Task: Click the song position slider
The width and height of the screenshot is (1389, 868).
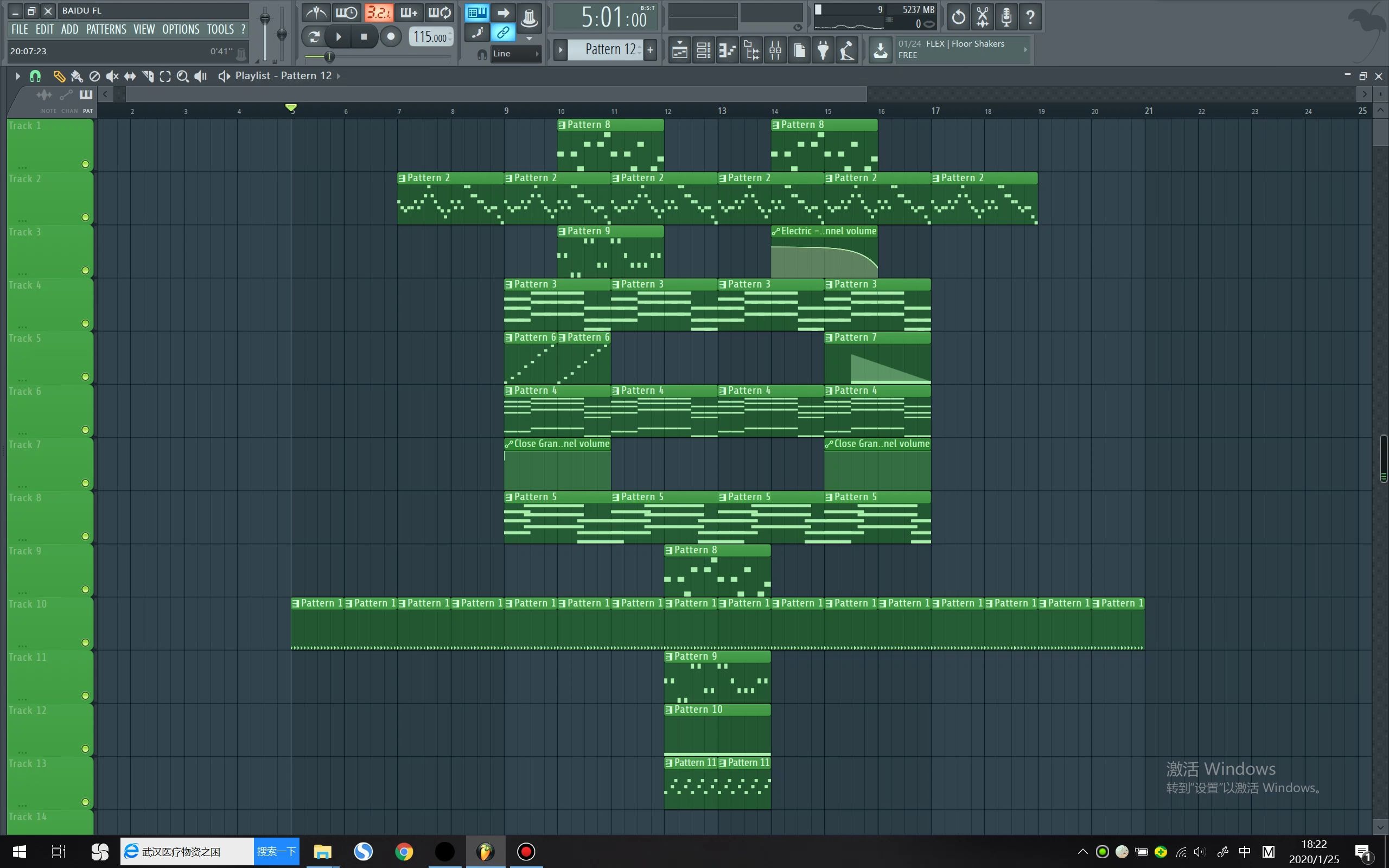Action: click(x=329, y=56)
